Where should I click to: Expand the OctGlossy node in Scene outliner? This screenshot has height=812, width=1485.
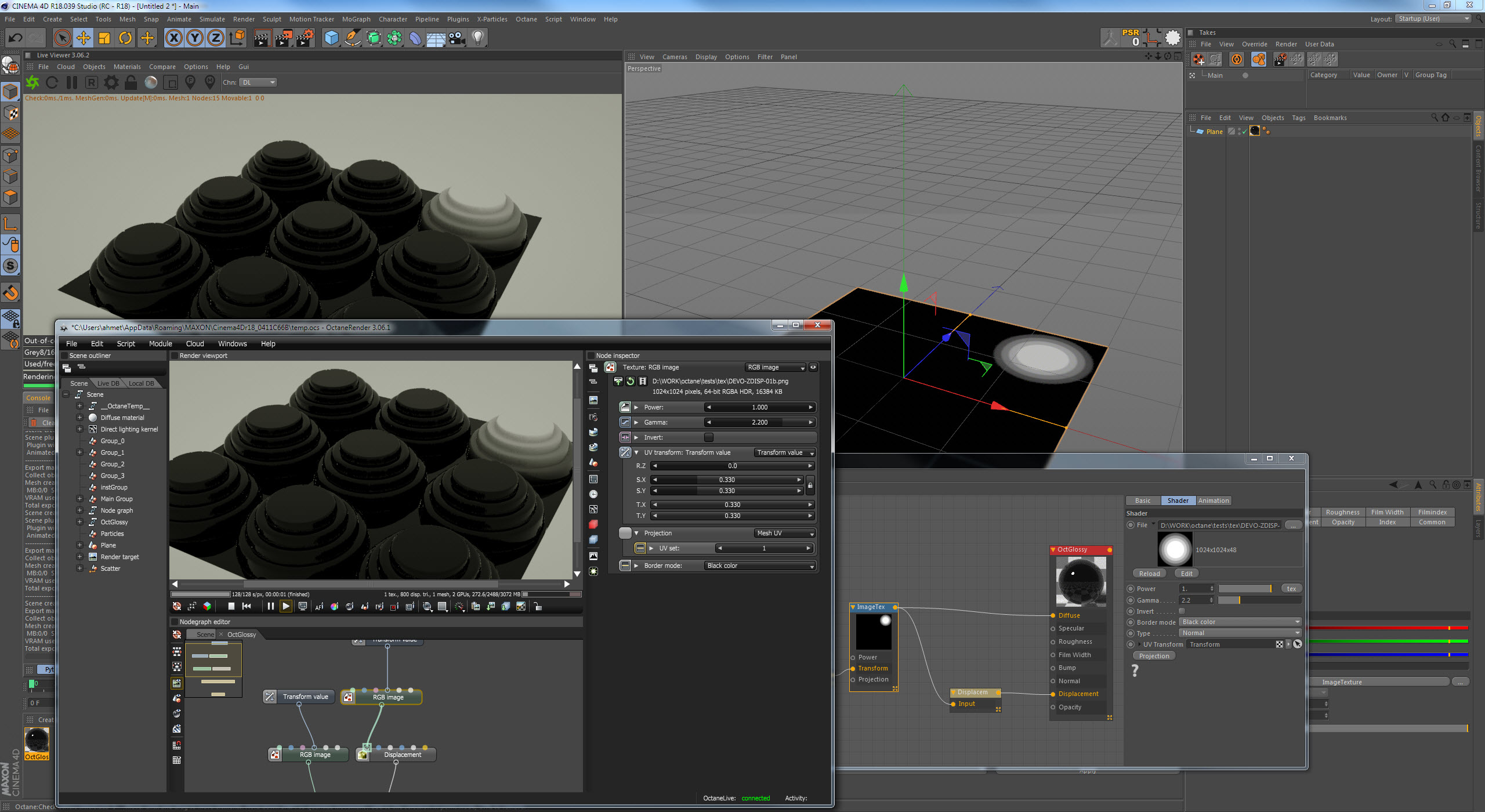(79, 522)
